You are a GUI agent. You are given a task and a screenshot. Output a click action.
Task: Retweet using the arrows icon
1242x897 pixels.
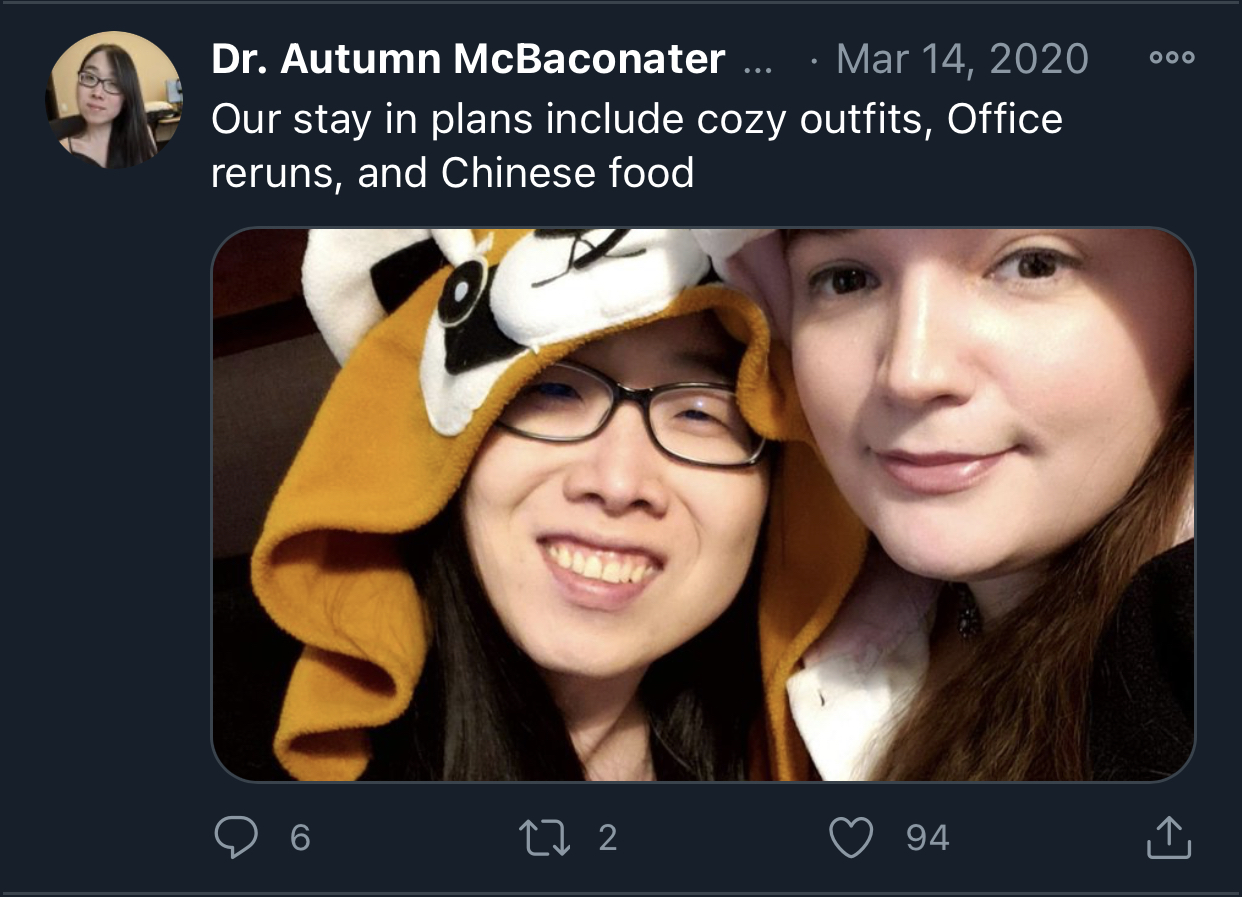(547, 837)
